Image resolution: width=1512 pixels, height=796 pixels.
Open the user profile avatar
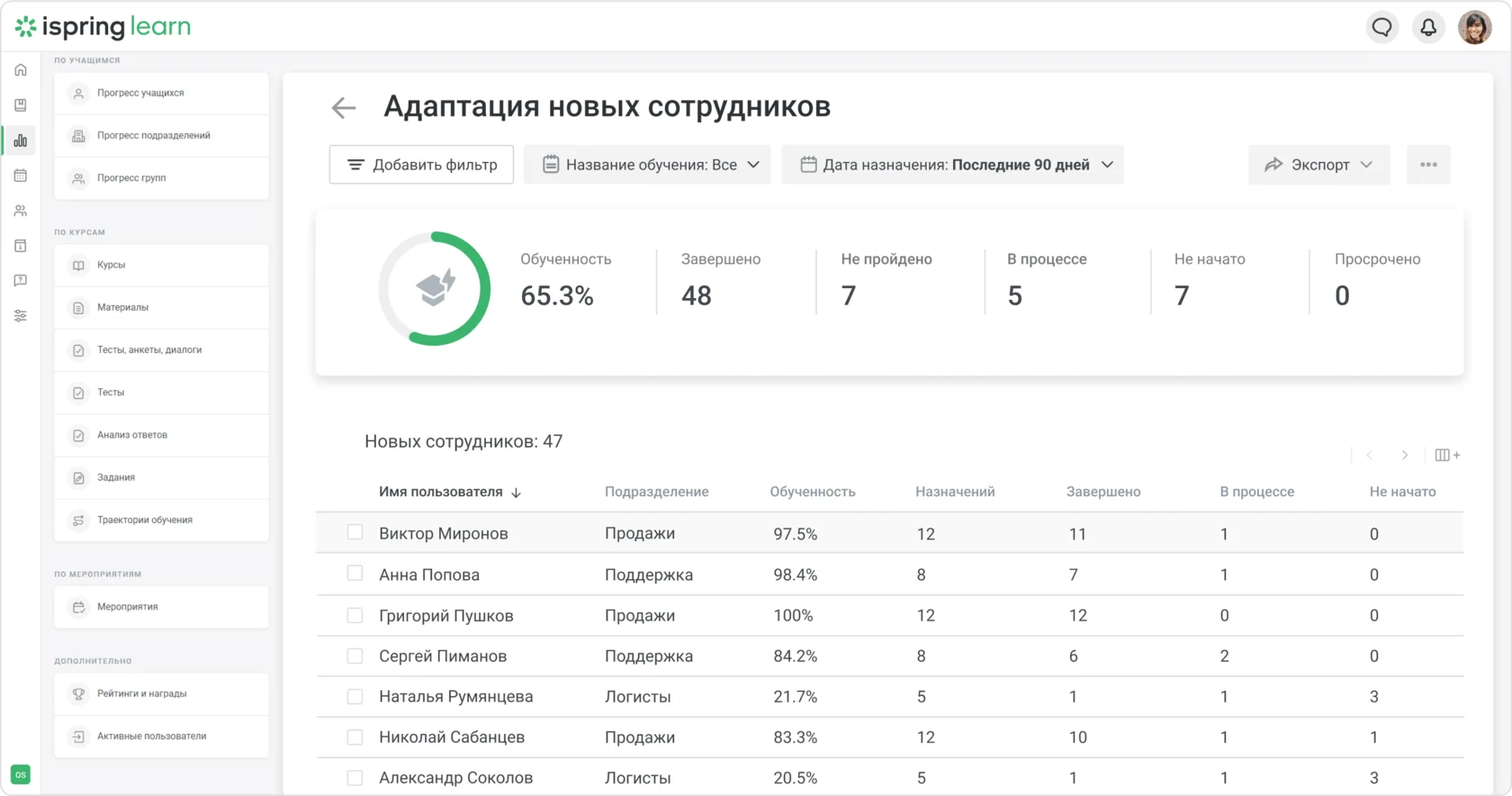click(1474, 28)
